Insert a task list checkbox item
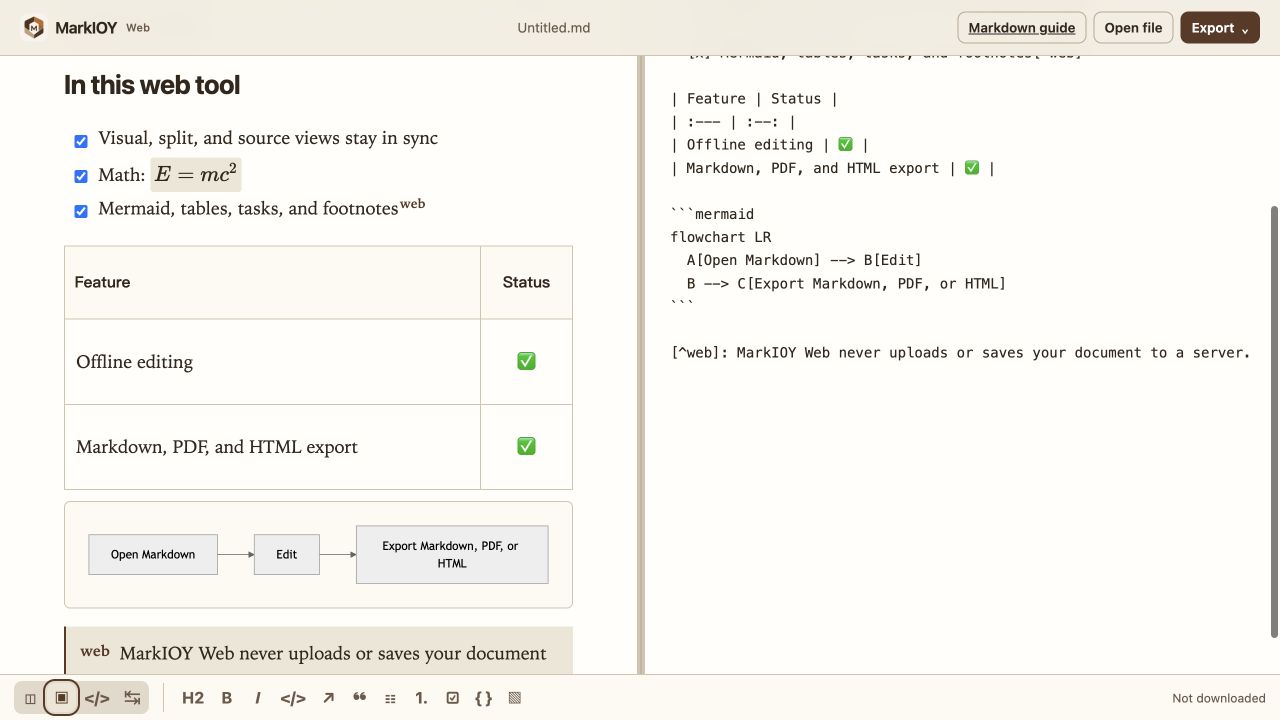 pyautogui.click(x=453, y=698)
